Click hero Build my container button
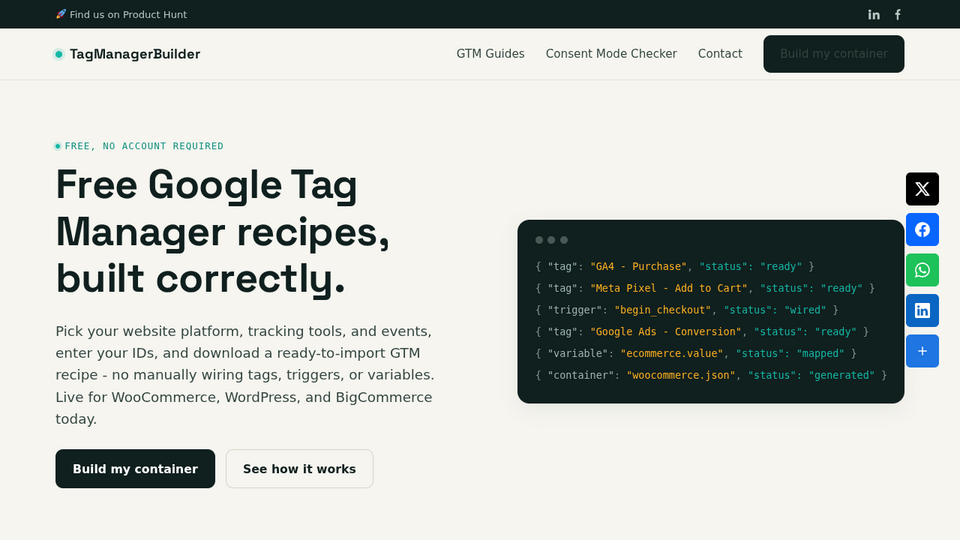 tap(135, 469)
